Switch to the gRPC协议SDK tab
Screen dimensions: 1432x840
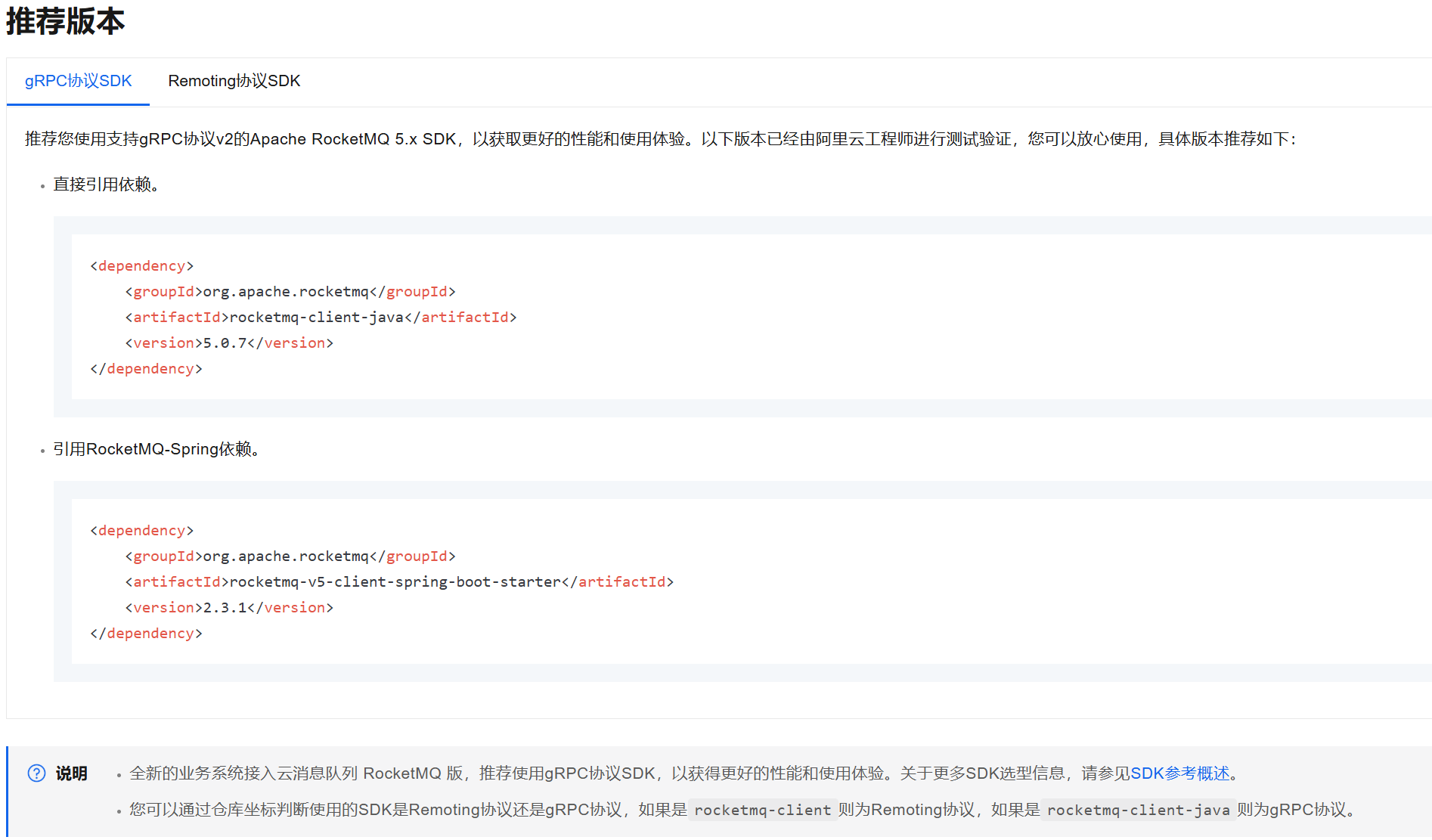tap(78, 81)
